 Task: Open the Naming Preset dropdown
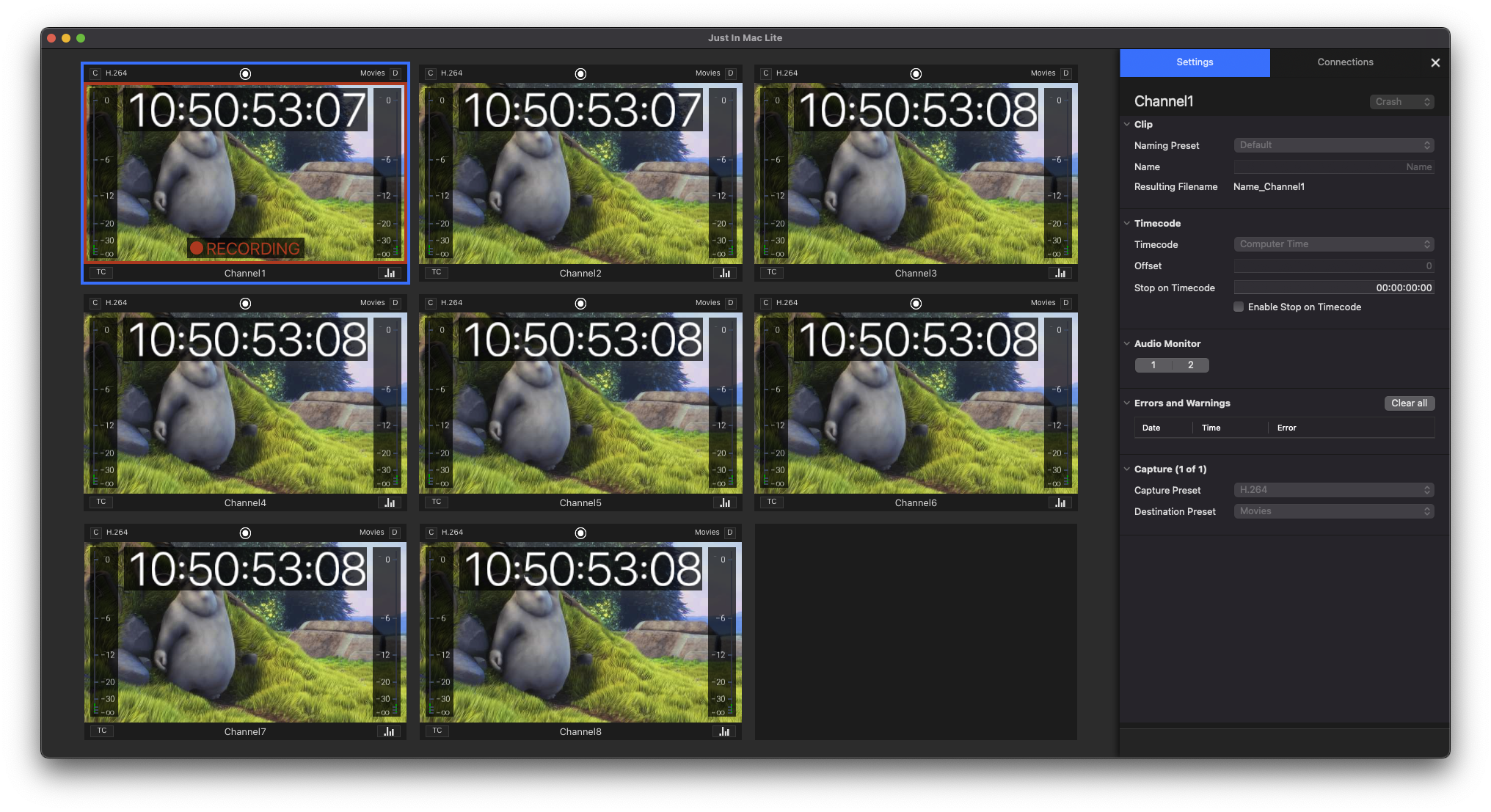pos(1334,145)
